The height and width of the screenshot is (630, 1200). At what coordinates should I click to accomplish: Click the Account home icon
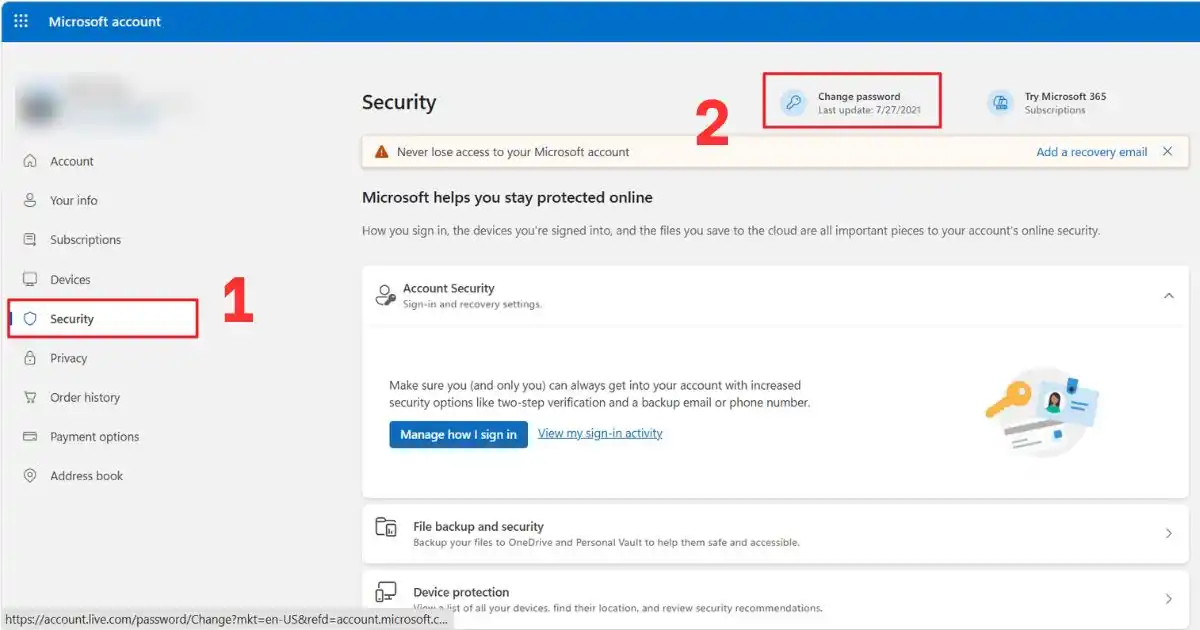click(x=30, y=161)
